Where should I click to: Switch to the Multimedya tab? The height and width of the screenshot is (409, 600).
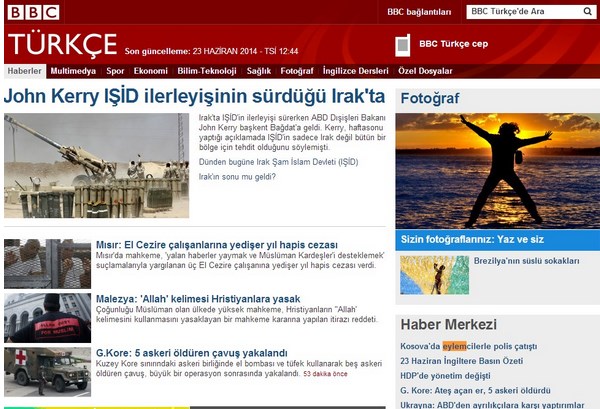point(73,71)
